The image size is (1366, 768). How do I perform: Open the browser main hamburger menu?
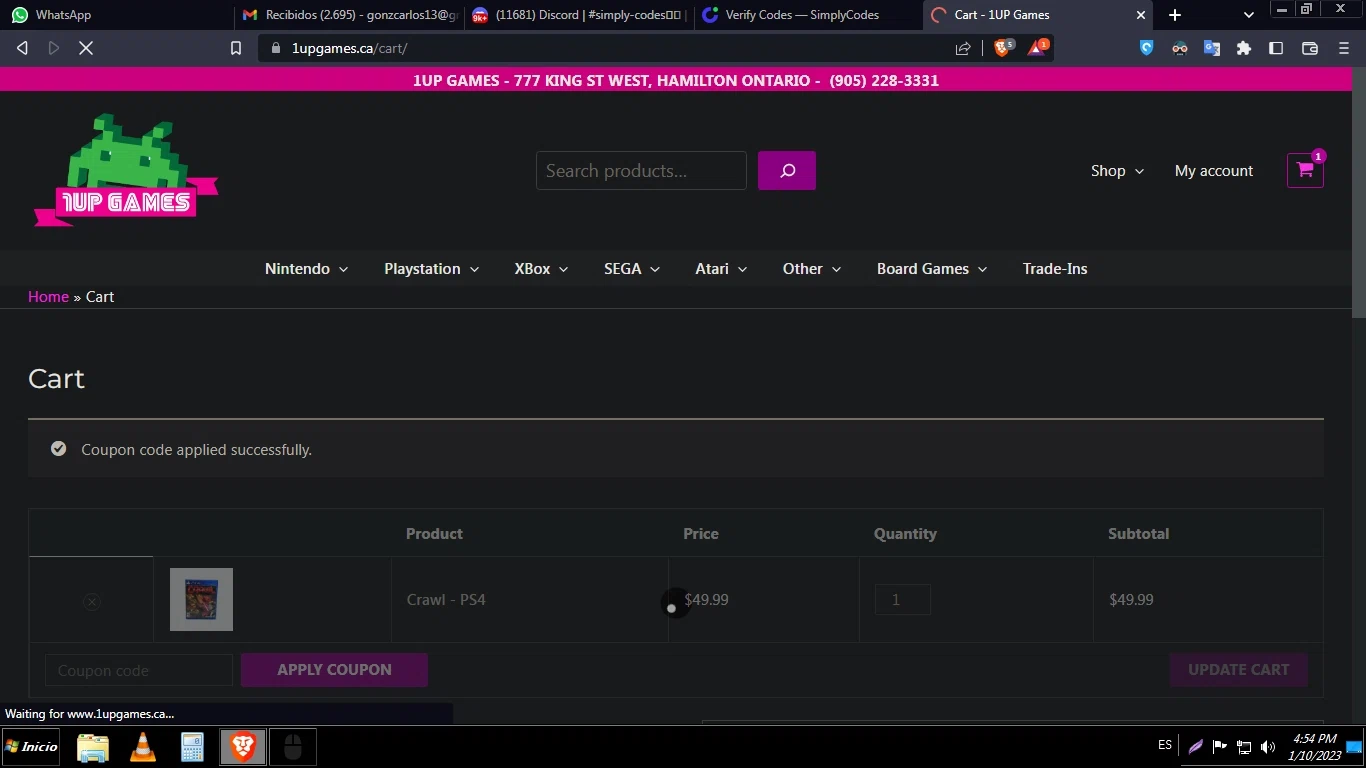[1342, 48]
